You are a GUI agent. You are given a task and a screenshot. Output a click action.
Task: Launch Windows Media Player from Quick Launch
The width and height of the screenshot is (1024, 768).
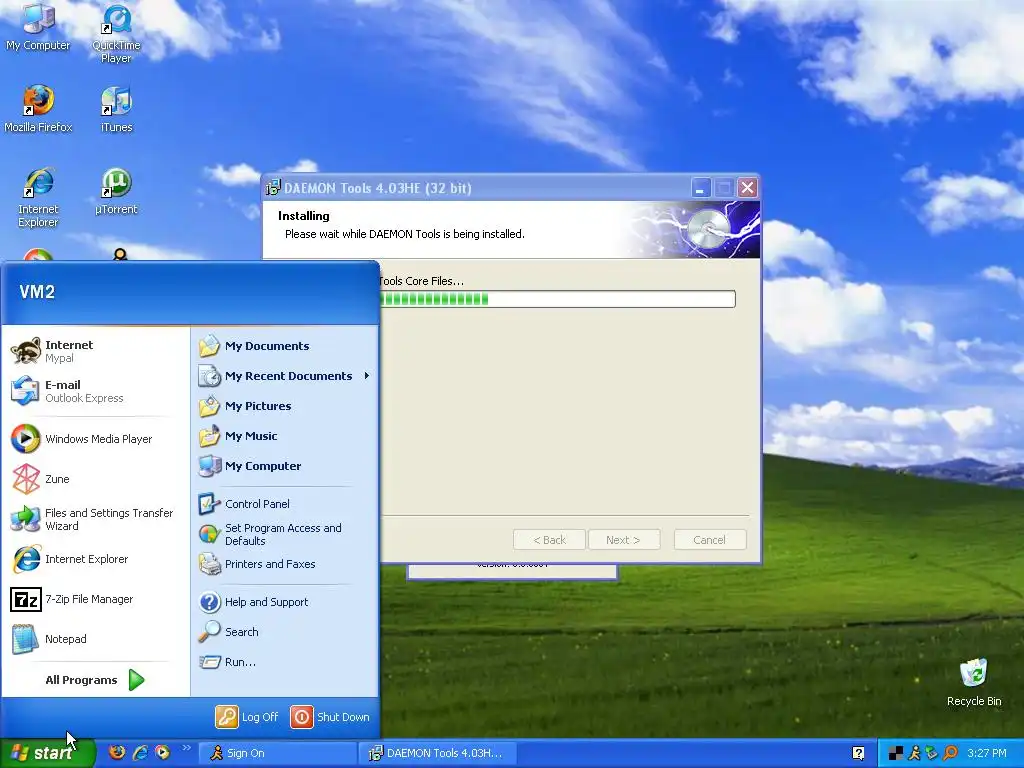tap(162, 752)
